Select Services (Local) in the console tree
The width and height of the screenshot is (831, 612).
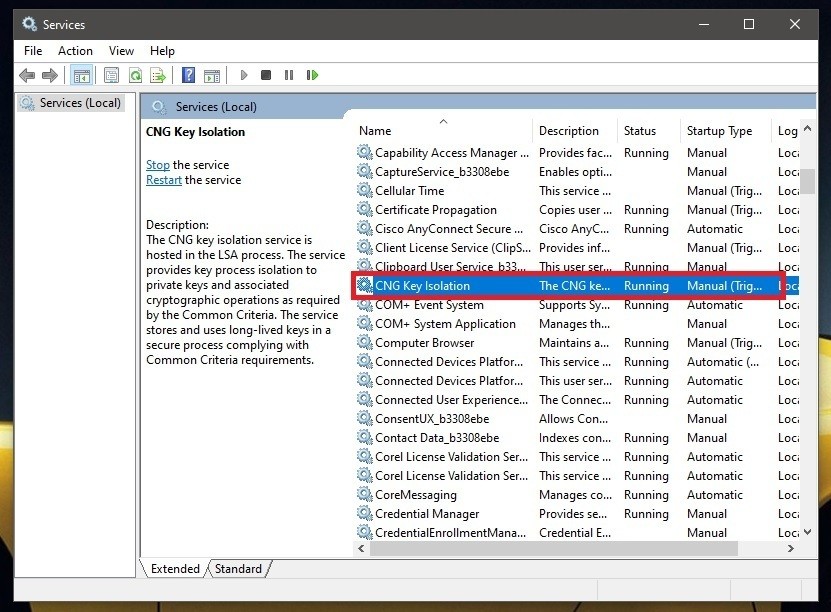pyautogui.click(x=79, y=103)
